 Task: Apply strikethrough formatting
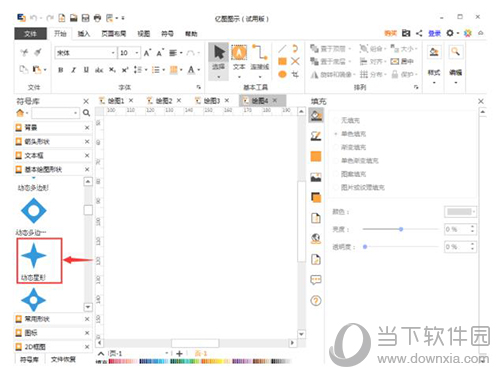pos(99,70)
